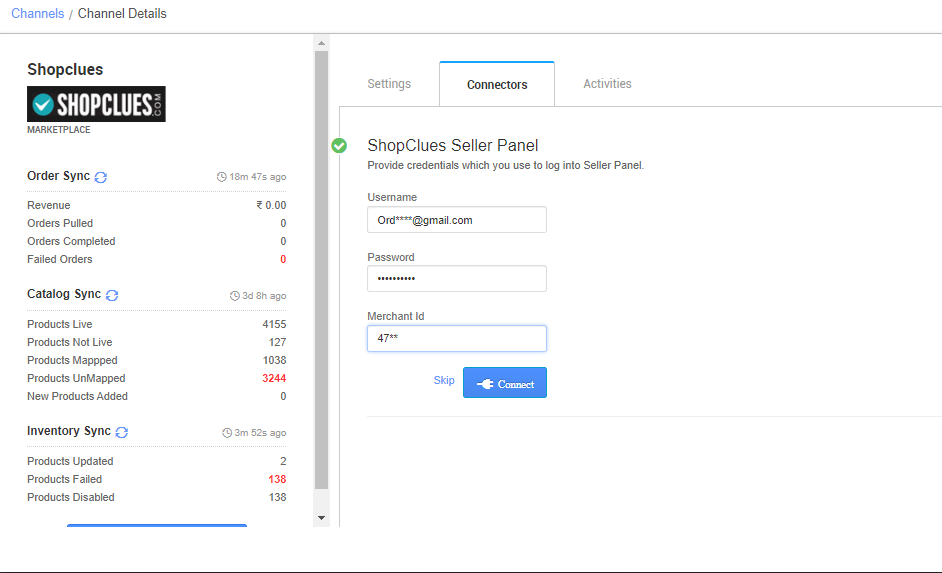
Task: Click the ShopClues Seller Panel heading
Action: (x=453, y=145)
